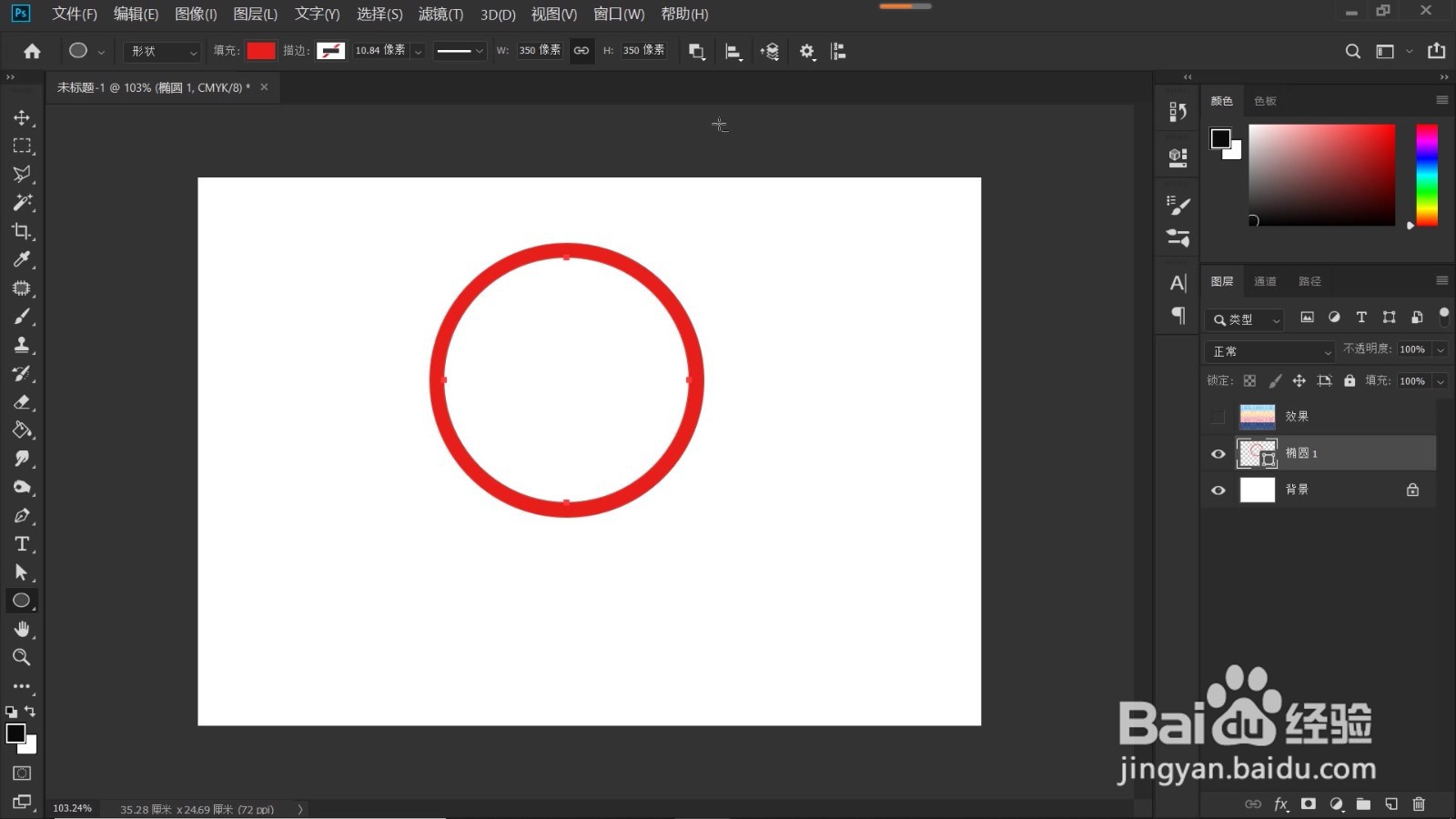Select the Magic Wand tool
The width and height of the screenshot is (1456, 819).
(22, 202)
